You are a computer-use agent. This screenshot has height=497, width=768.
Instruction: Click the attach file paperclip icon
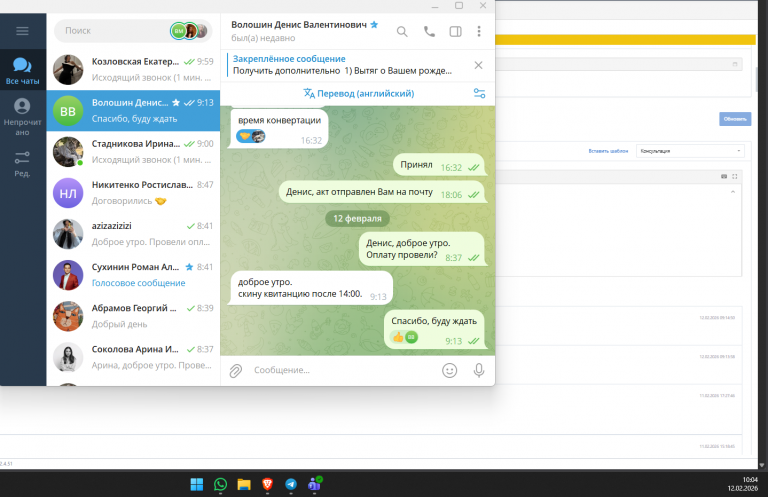click(236, 371)
